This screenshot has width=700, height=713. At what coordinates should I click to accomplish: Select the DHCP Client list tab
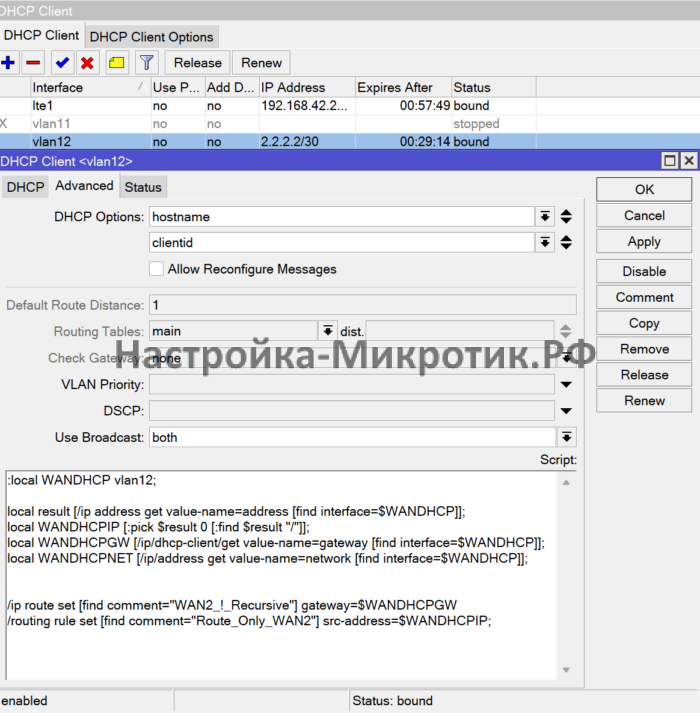[41, 35]
